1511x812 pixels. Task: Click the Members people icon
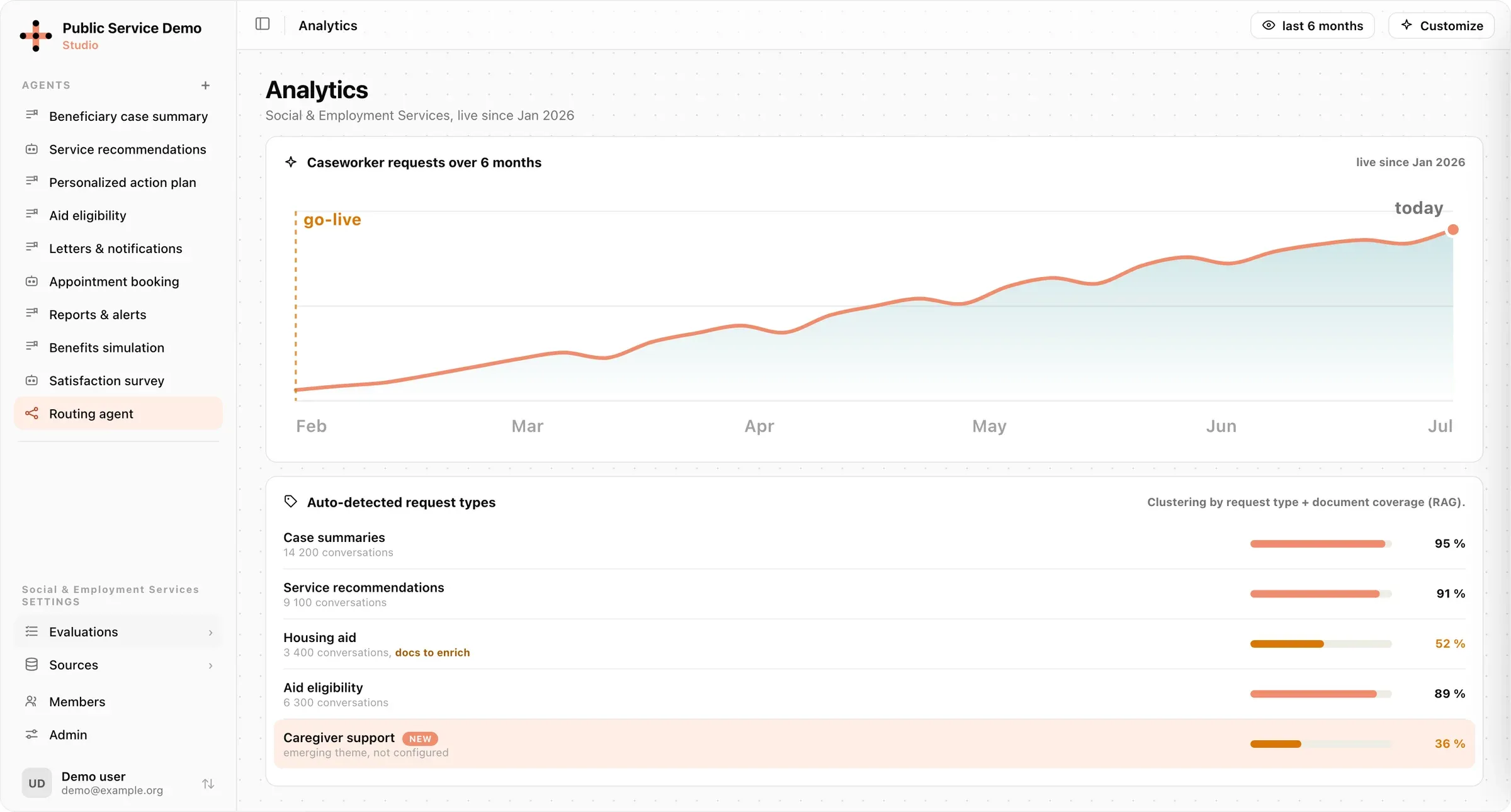click(31, 701)
